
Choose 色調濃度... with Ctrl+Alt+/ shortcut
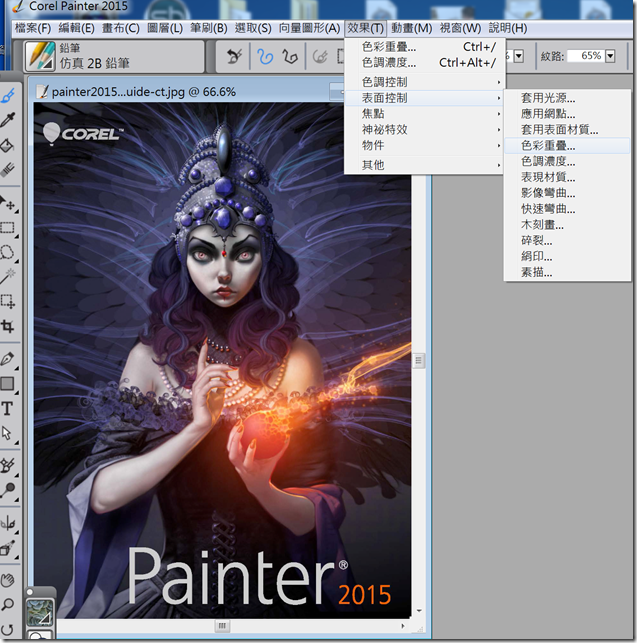tap(425, 63)
